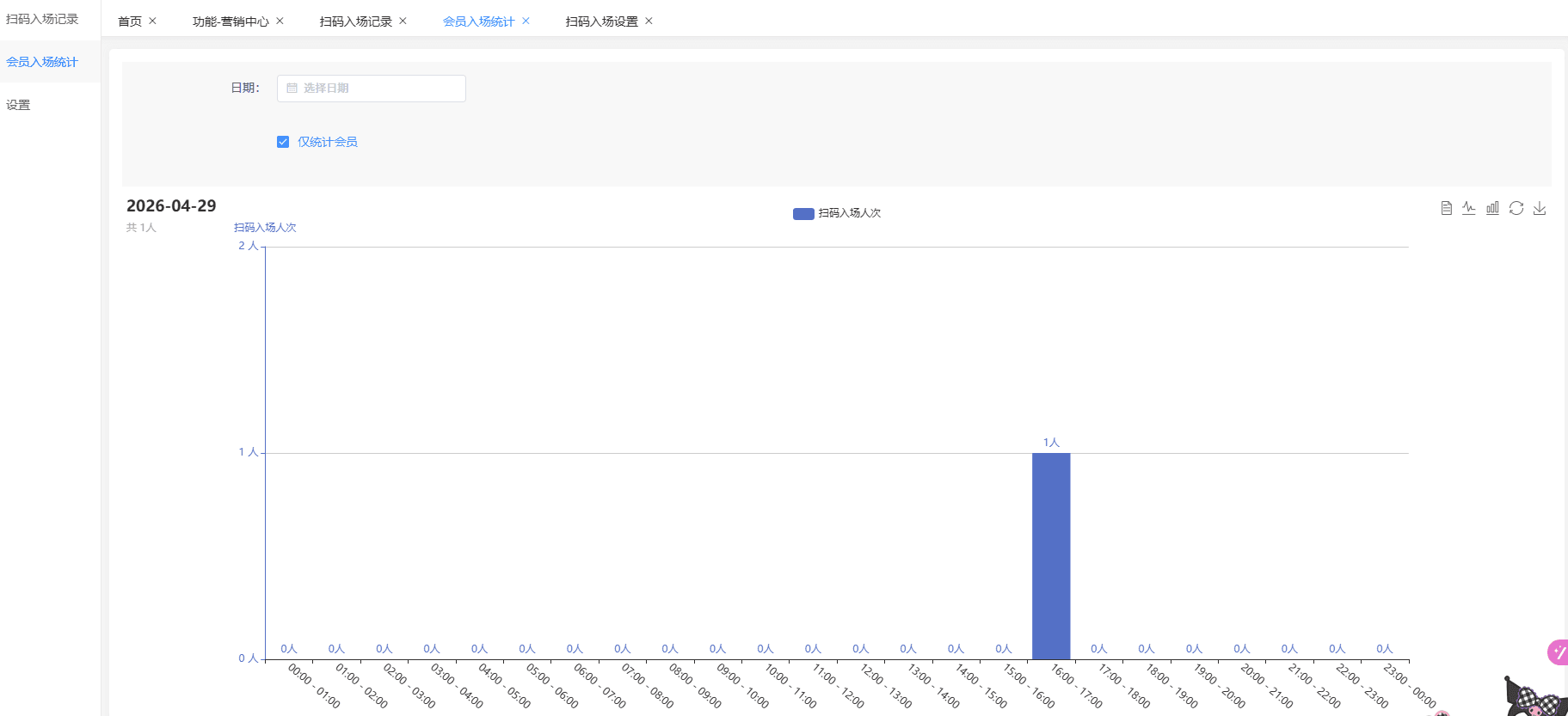Uncheck the 仅统计会员 checkbox

[x=283, y=142]
